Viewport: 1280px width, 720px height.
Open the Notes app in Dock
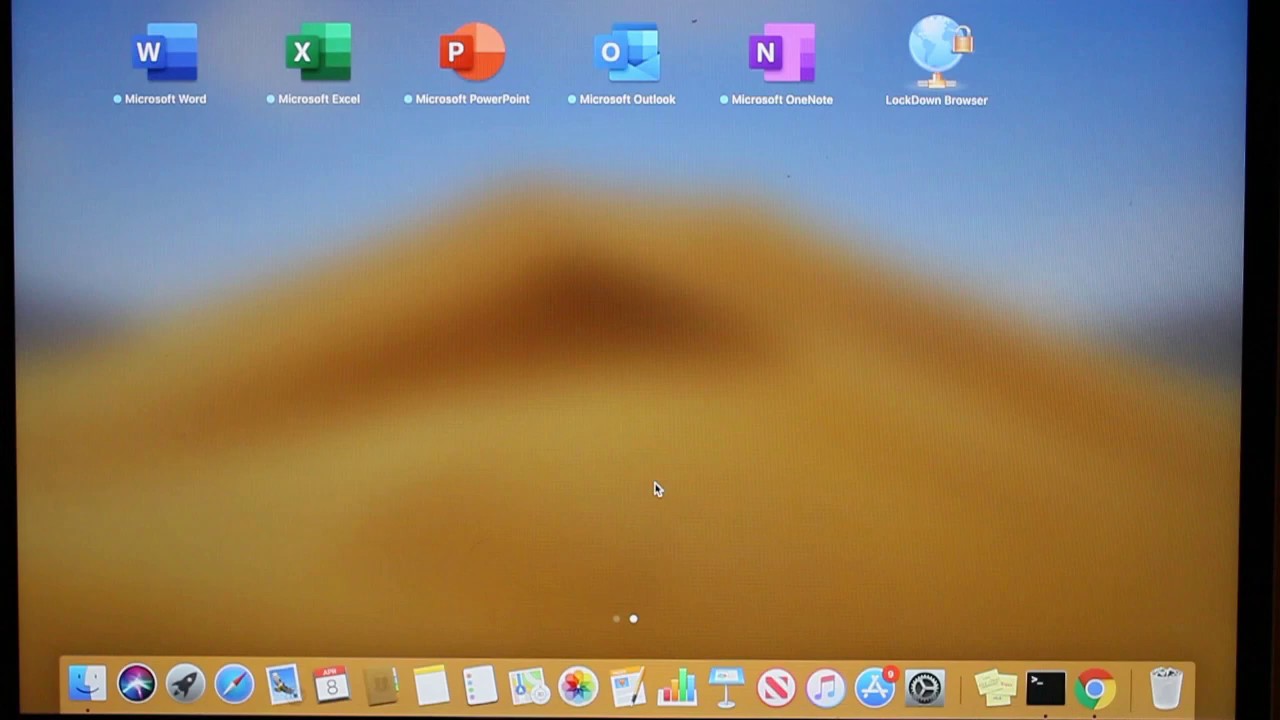tap(431, 686)
